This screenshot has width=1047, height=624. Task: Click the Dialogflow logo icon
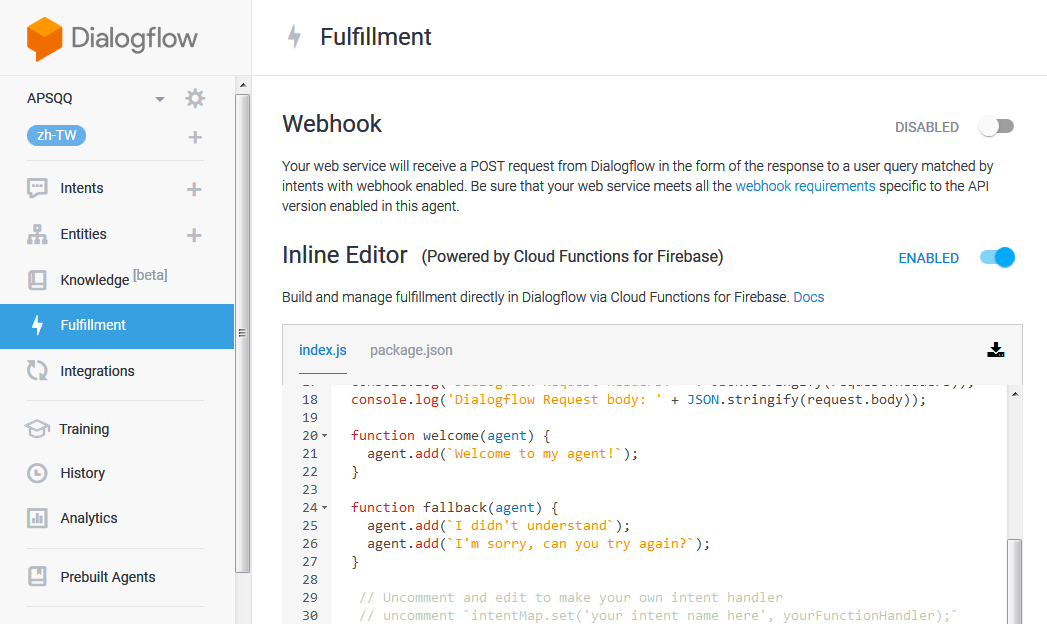44,39
